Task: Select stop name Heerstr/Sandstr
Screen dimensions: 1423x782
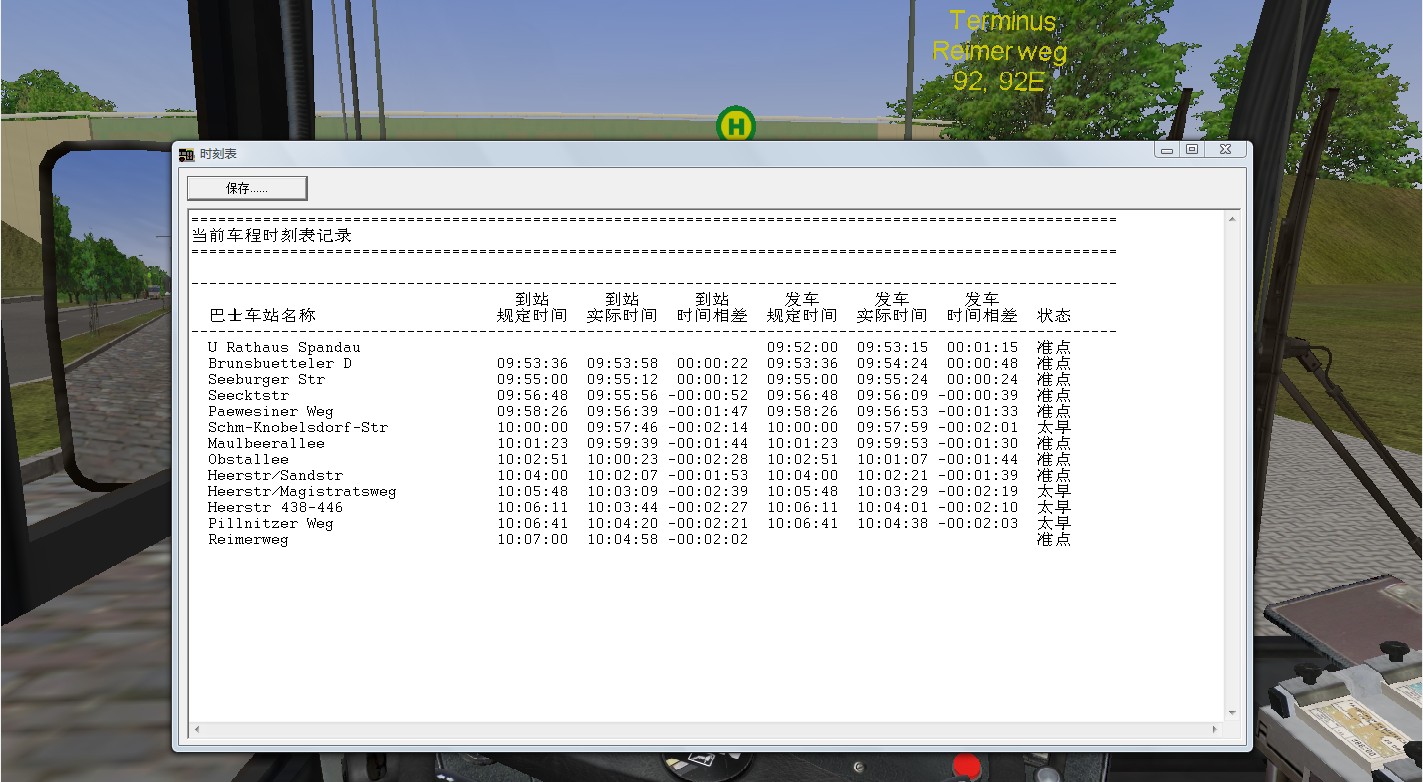Action: point(275,475)
